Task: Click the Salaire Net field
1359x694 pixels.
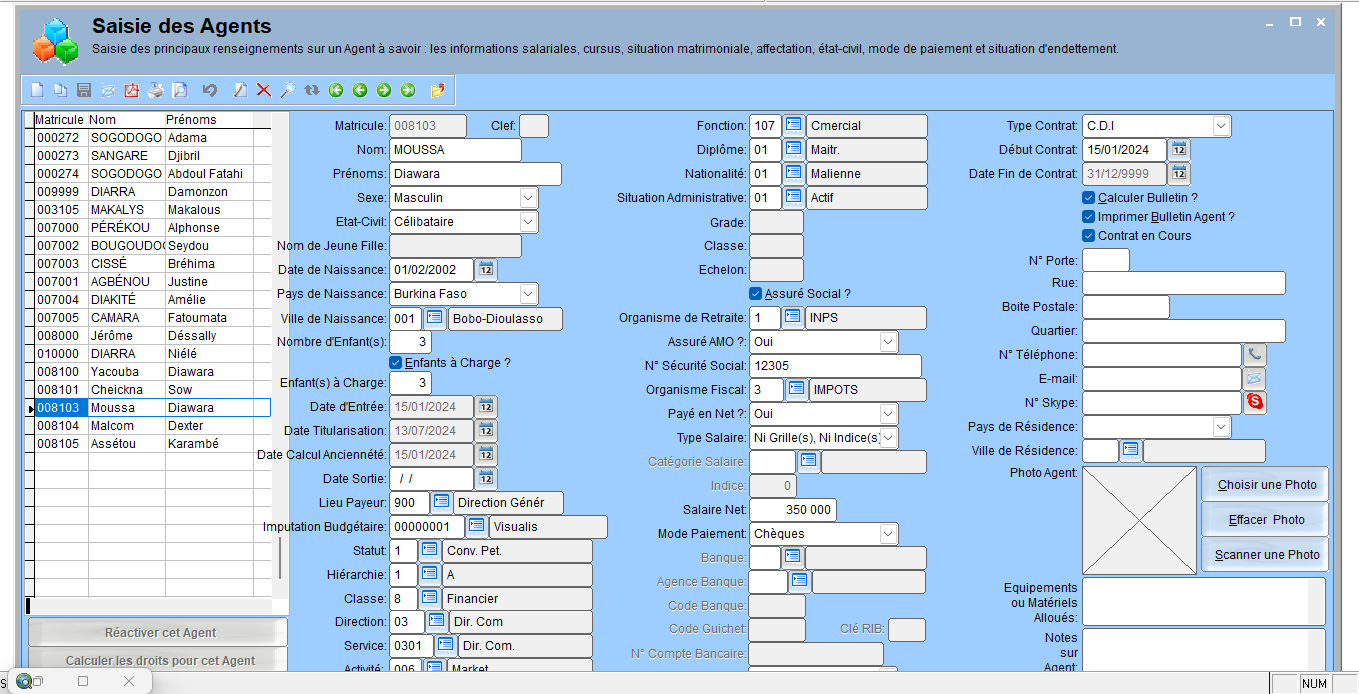Action: pyautogui.click(x=793, y=510)
